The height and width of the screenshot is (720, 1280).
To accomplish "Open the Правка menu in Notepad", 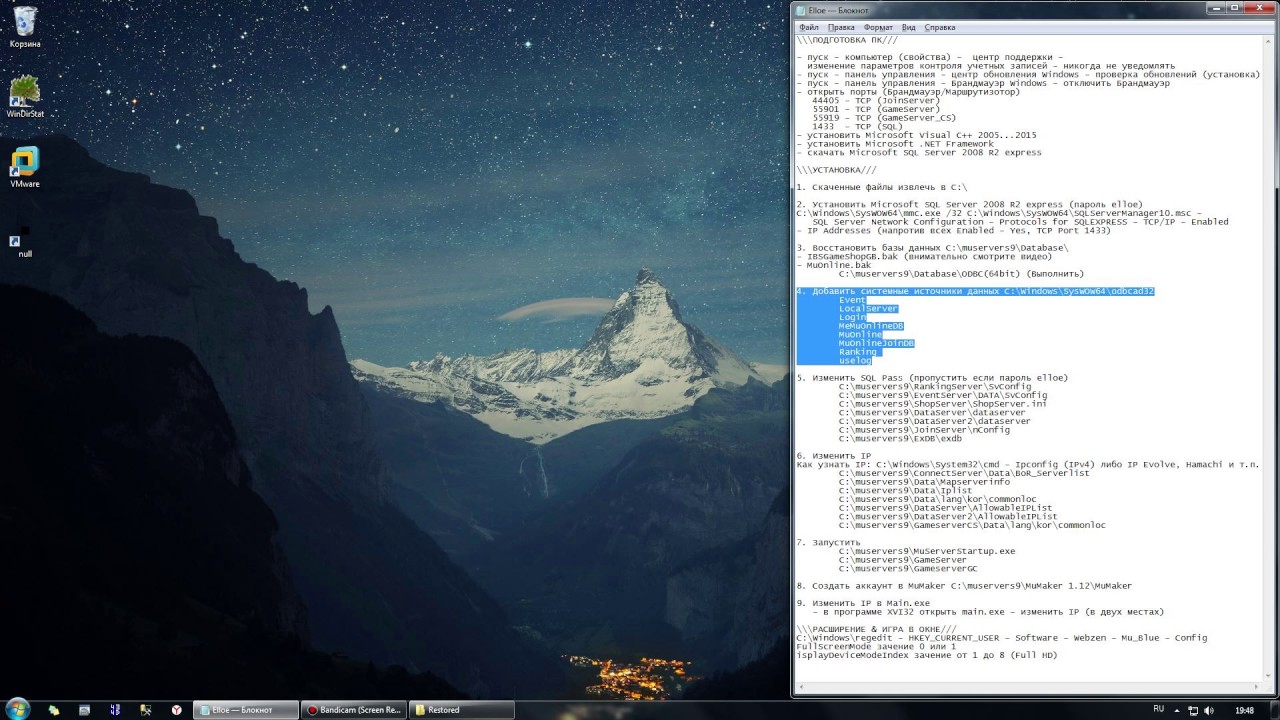I will coord(841,27).
